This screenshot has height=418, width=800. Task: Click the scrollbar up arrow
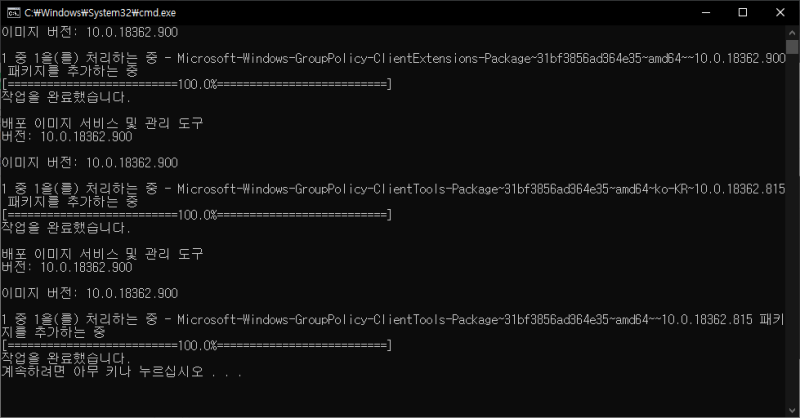[x=792, y=32]
